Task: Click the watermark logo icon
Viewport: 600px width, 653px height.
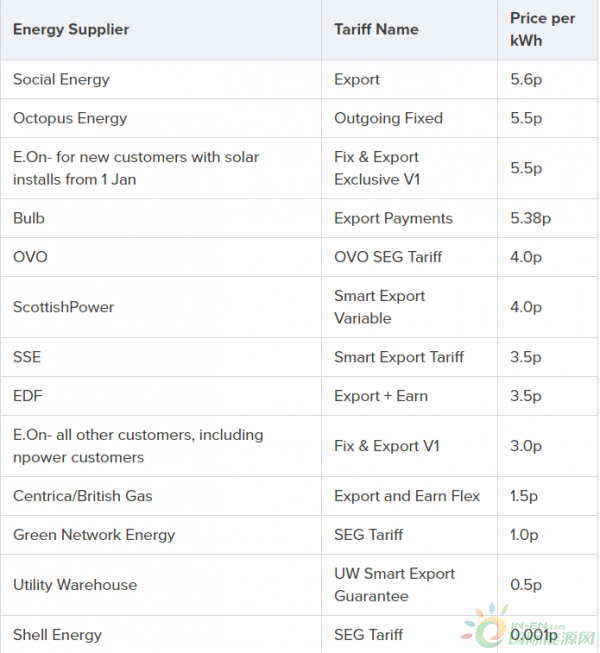Action: coord(484,626)
